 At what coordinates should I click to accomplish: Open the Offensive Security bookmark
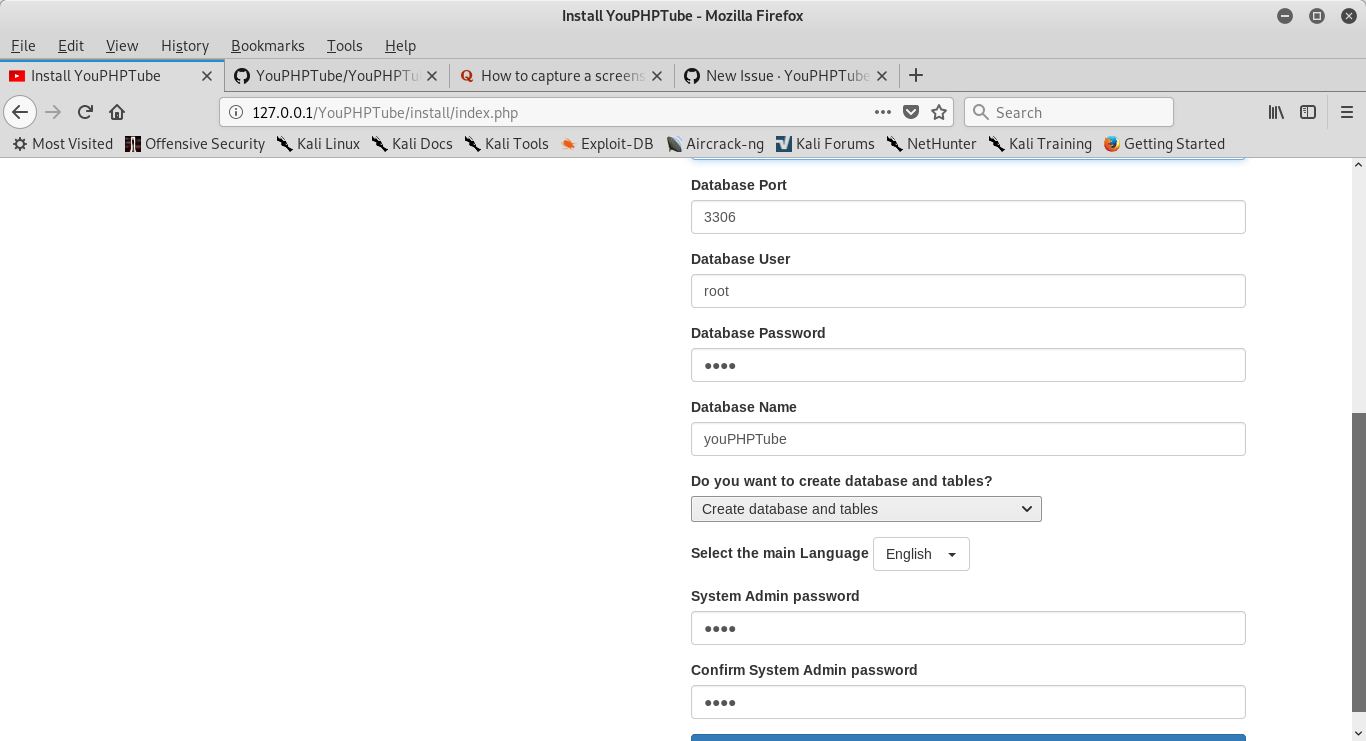[x=195, y=144]
